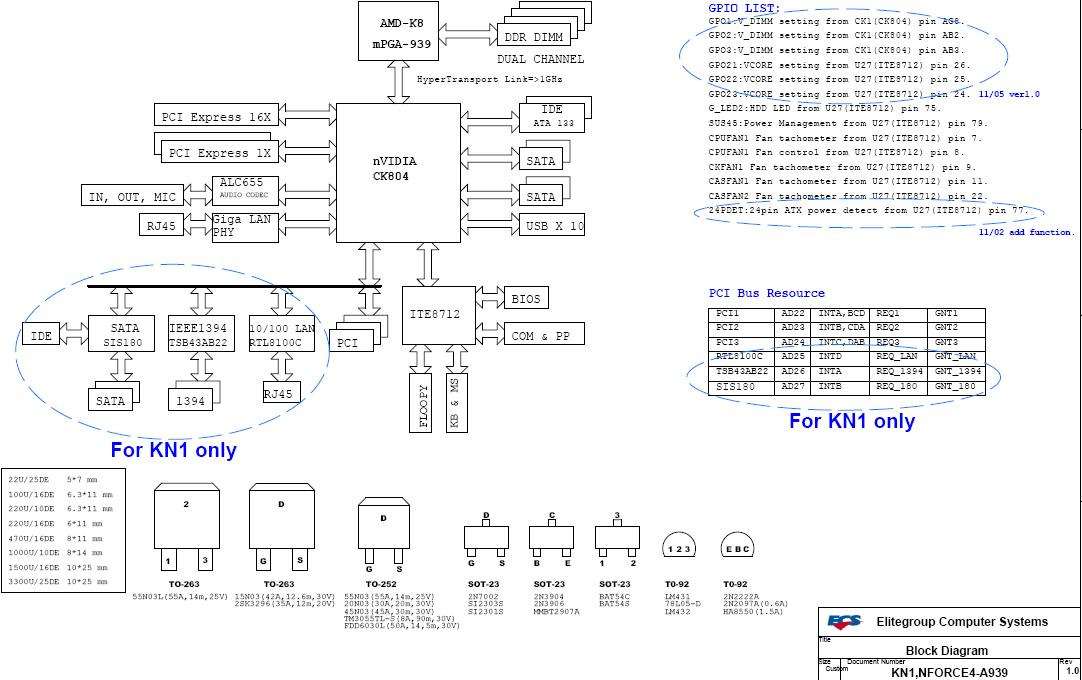Click the HyperTransport arrow between AMD-K8 and CK804
The width and height of the screenshot is (1082, 680).
[x=398, y=82]
